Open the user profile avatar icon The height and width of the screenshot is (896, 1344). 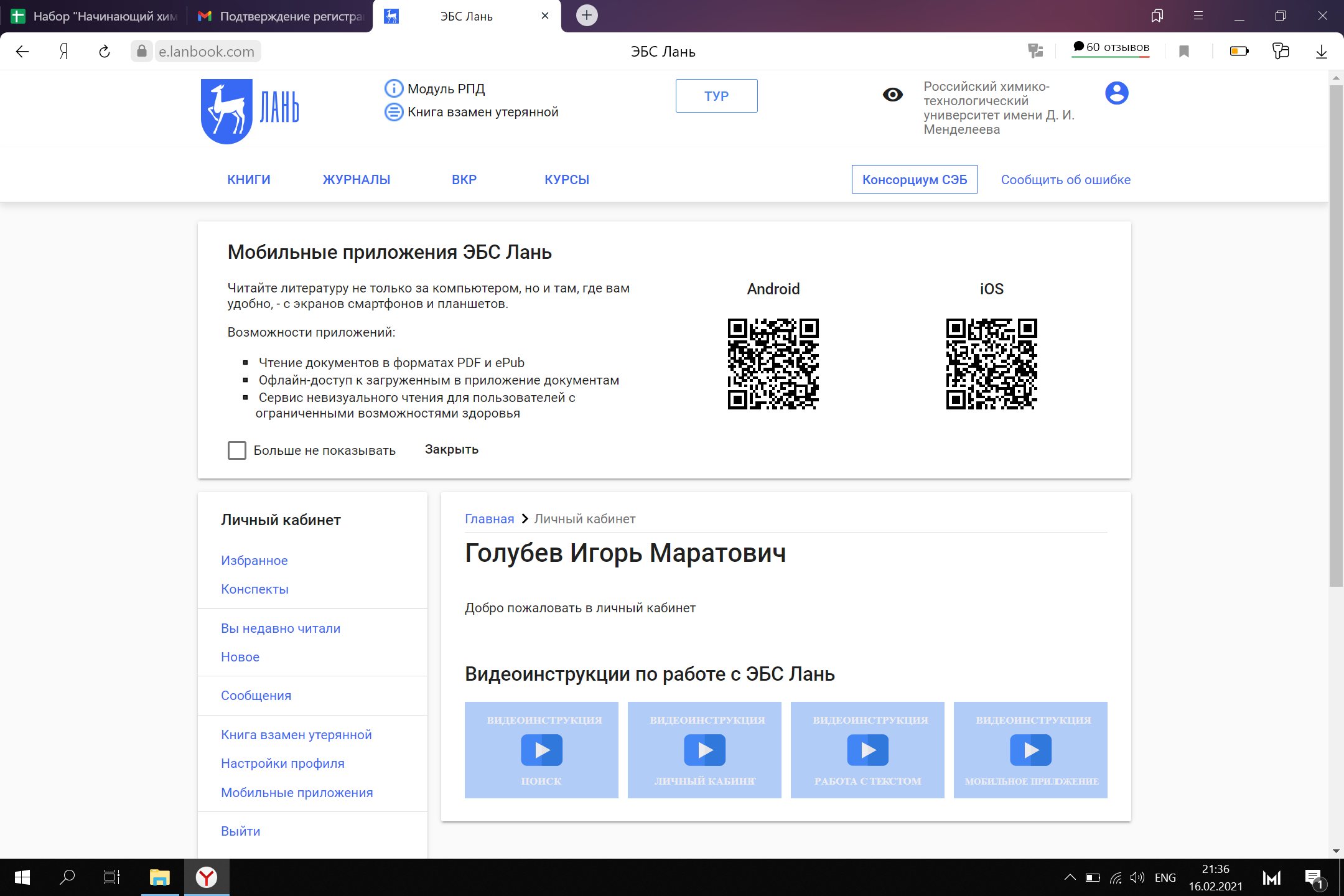pos(1117,93)
